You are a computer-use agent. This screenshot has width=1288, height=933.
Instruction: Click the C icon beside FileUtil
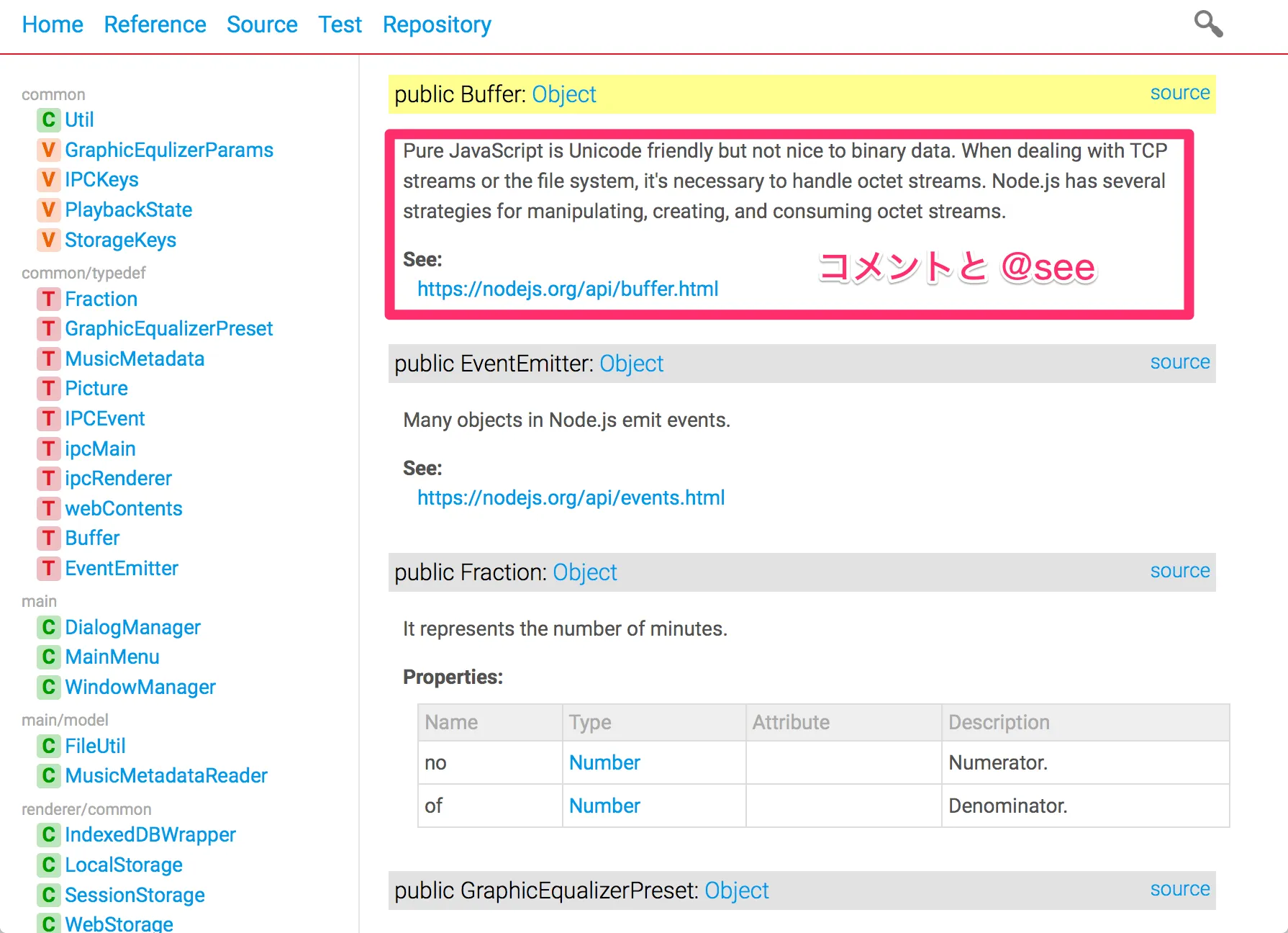[48, 746]
